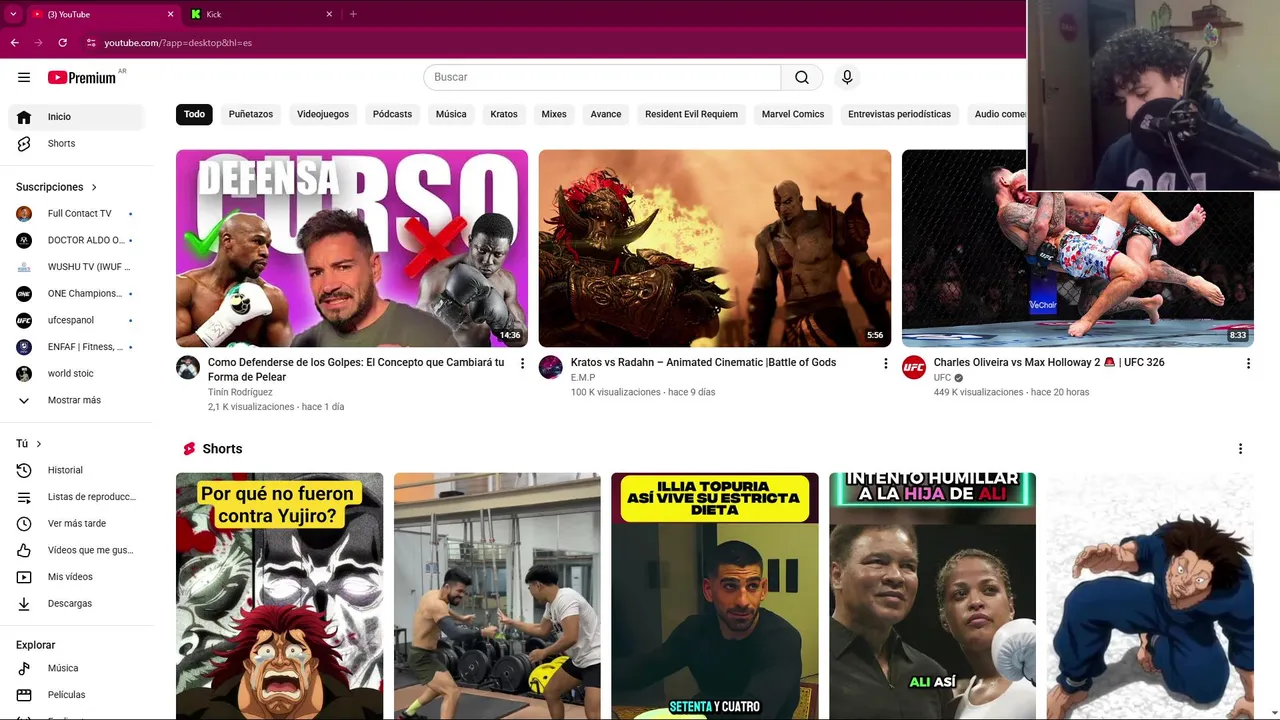Image resolution: width=1280 pixels, height=720 pixels.
Task: Click the YouTube Premium logo
Action: coord(82,77)
